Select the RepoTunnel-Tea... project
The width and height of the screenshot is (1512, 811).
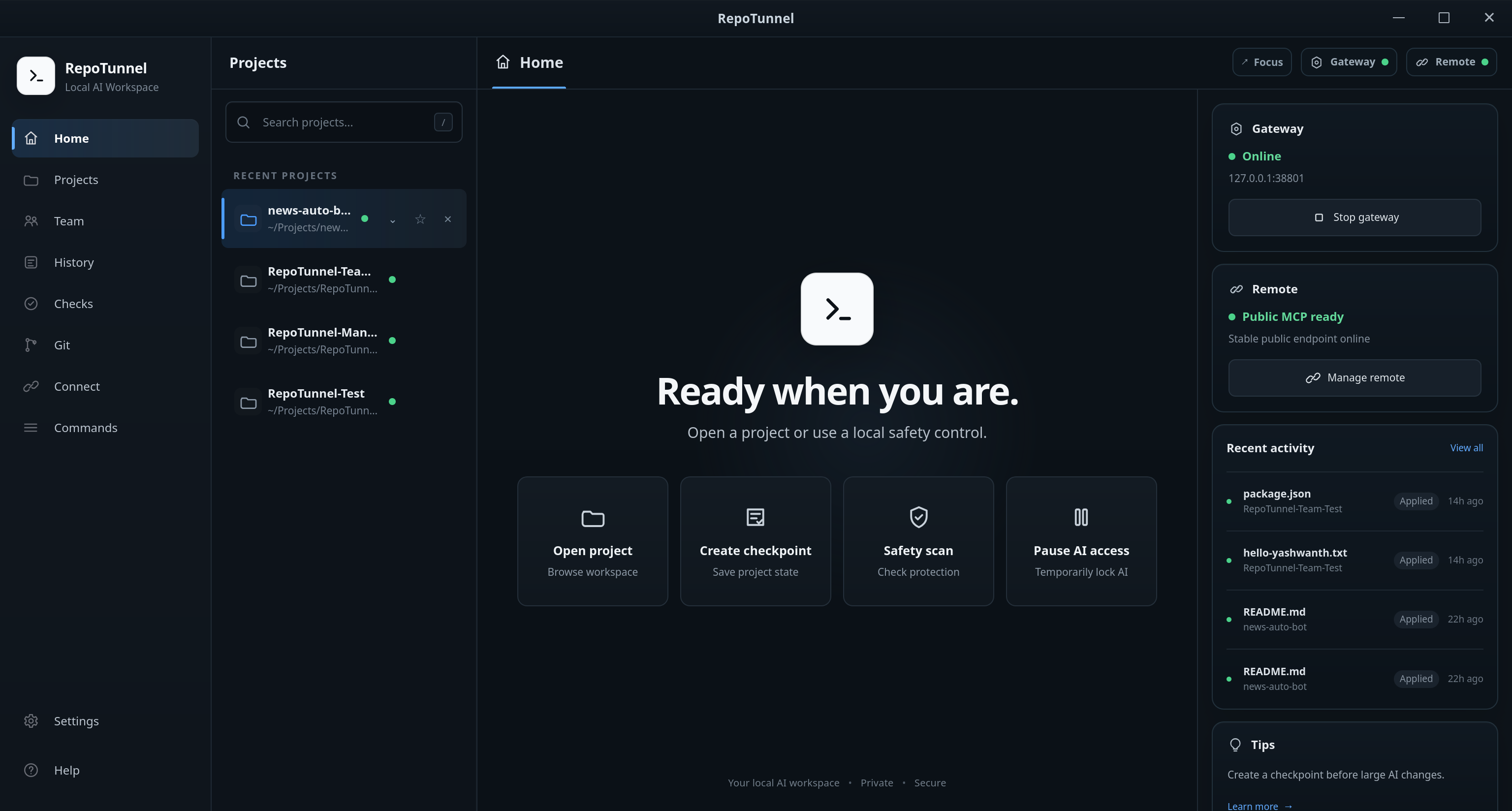344,280
